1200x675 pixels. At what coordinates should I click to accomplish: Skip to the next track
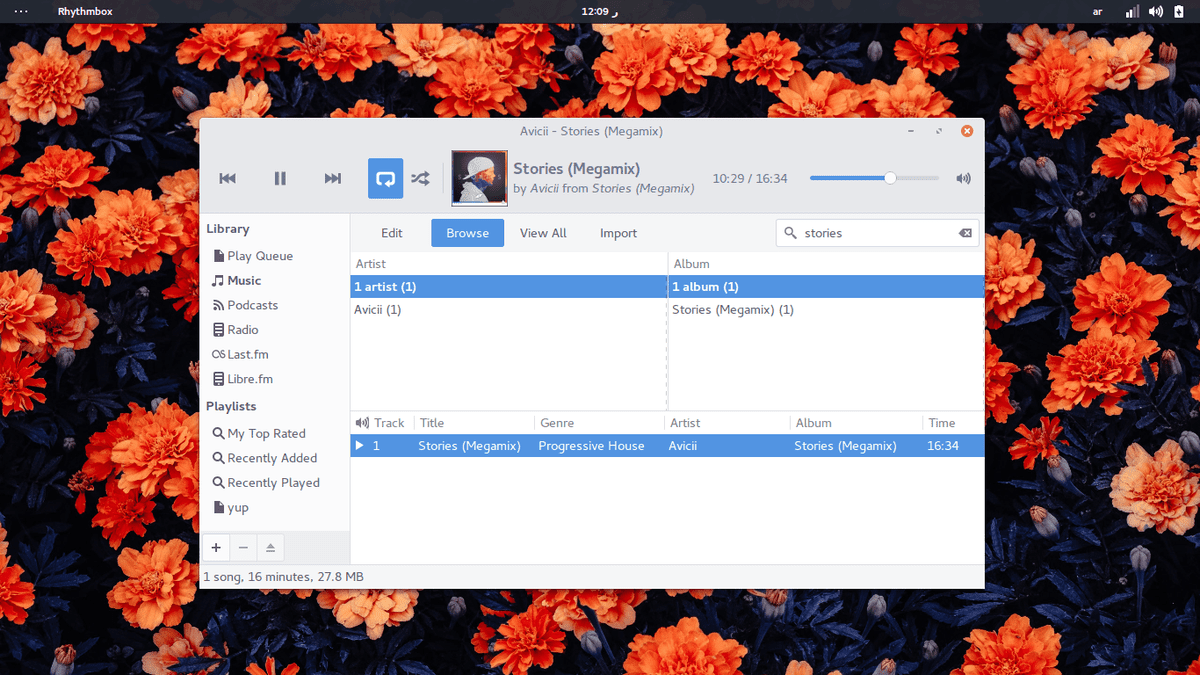point(333,179)
